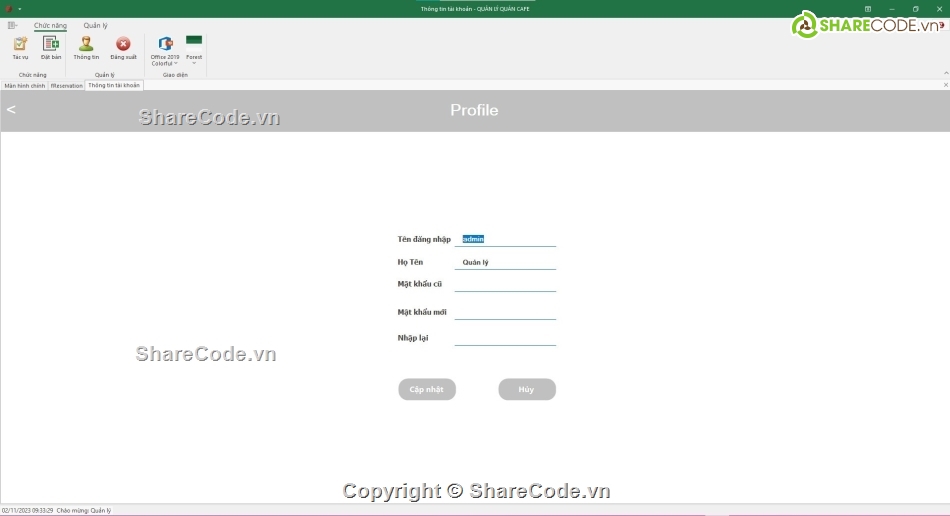950x516 pixels.
Task: Switch to the Màn hình chính document tab
Action: 24,86
